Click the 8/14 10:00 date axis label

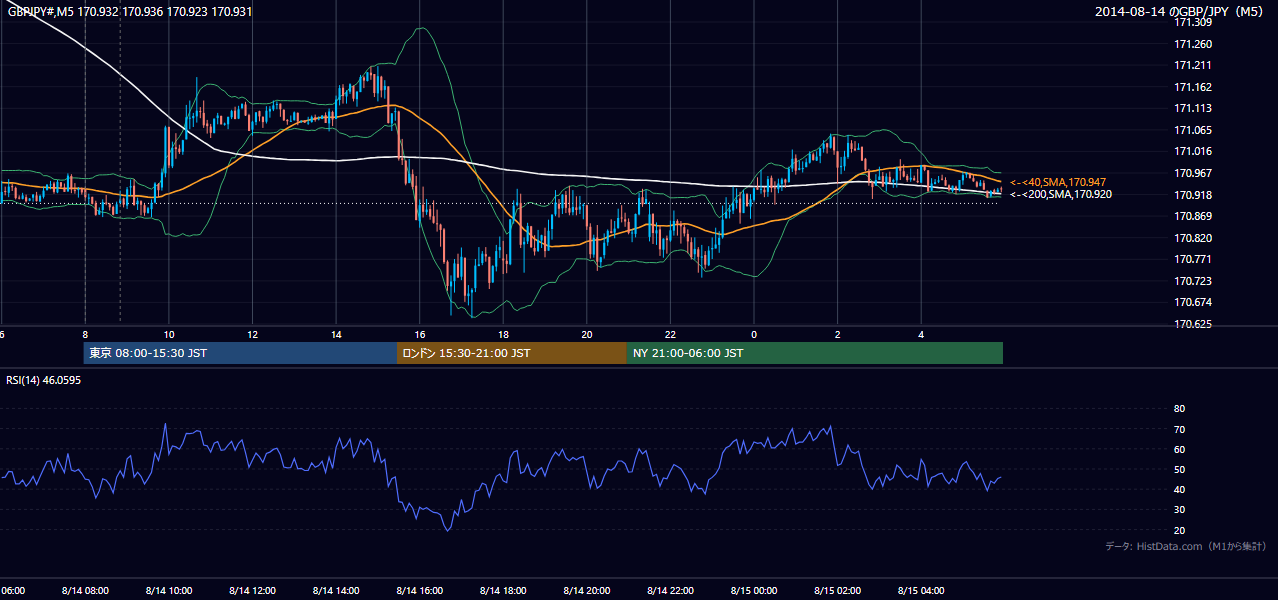[169, 590]
